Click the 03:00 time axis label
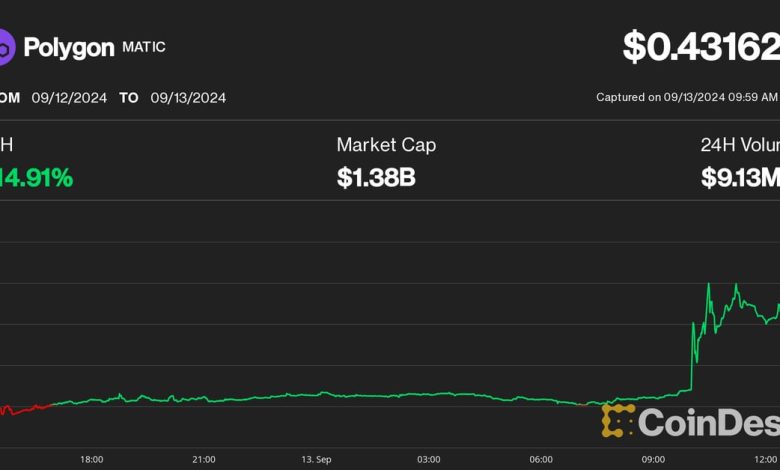Image resolution: width=780 pixels, height=470 pixels. point(428,459)
